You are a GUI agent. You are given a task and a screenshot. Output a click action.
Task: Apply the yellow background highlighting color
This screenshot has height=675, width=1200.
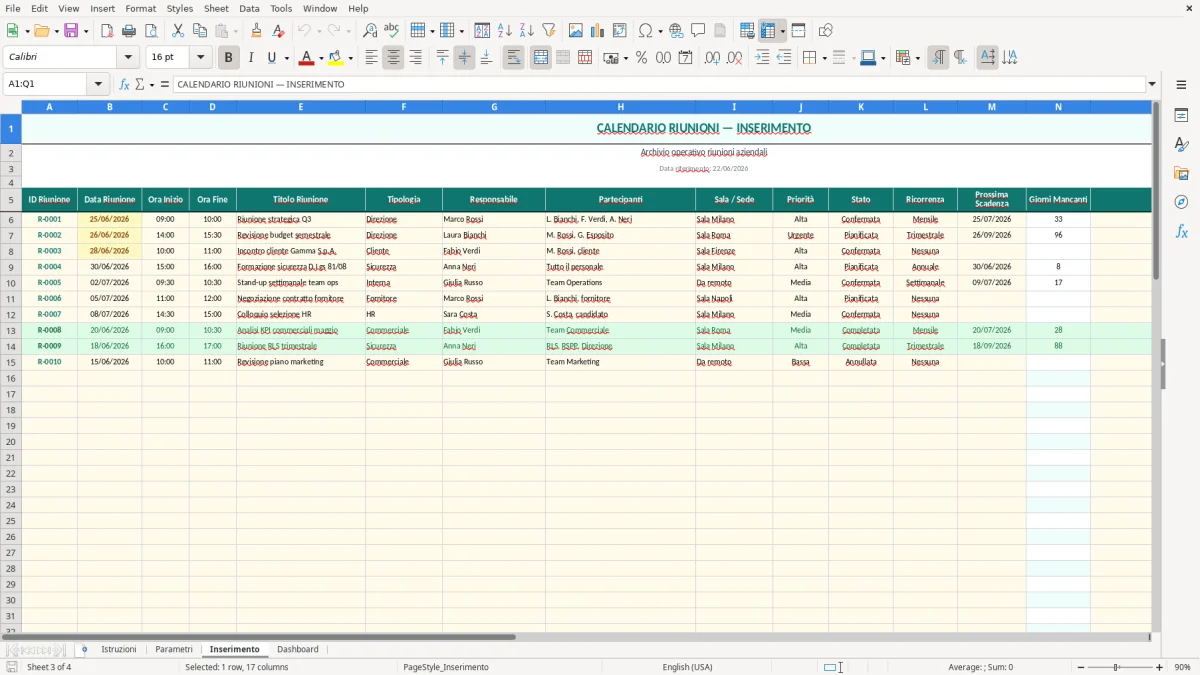coord(336,58)
